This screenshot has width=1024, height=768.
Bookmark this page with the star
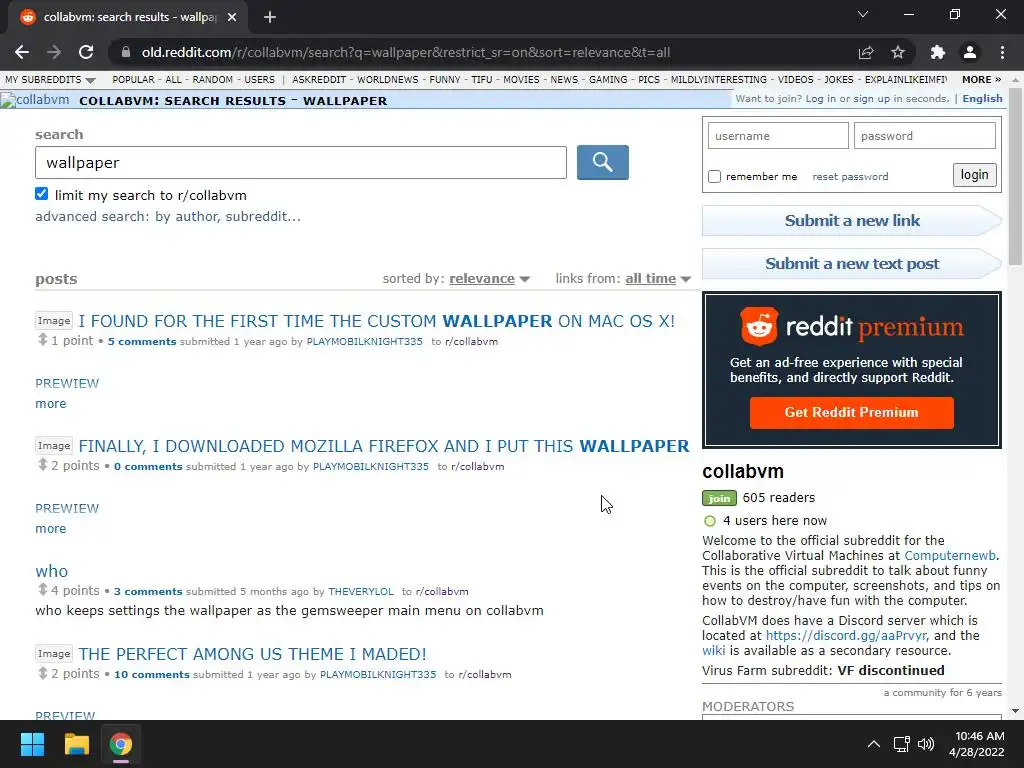pos(898,52)
